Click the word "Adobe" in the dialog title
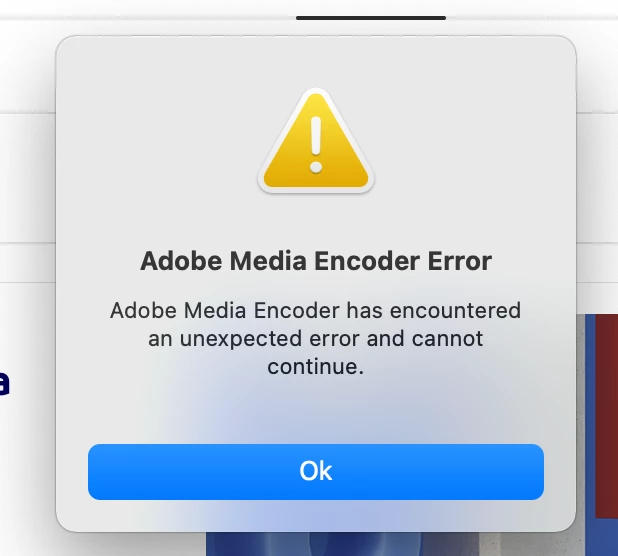The width and height of the screenshot is (618, 556). pos(181,261)
